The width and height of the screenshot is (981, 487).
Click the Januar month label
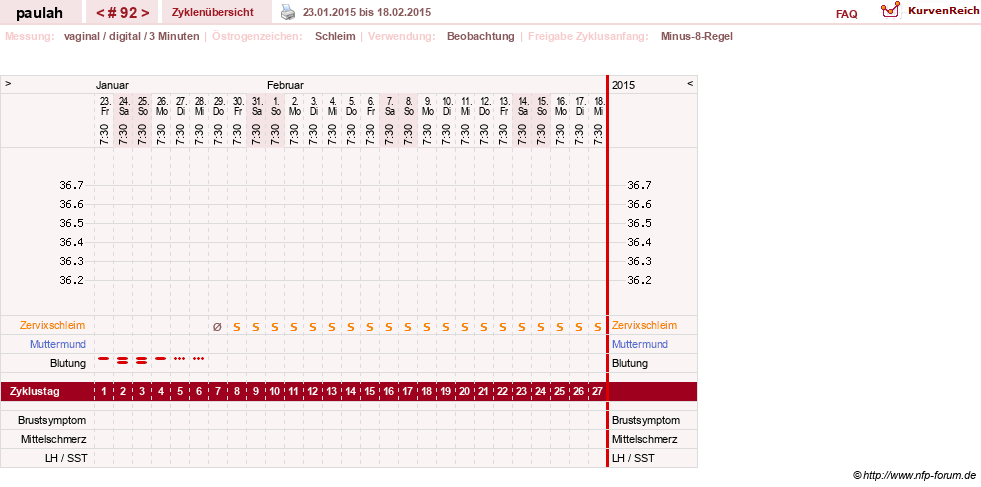112,85
